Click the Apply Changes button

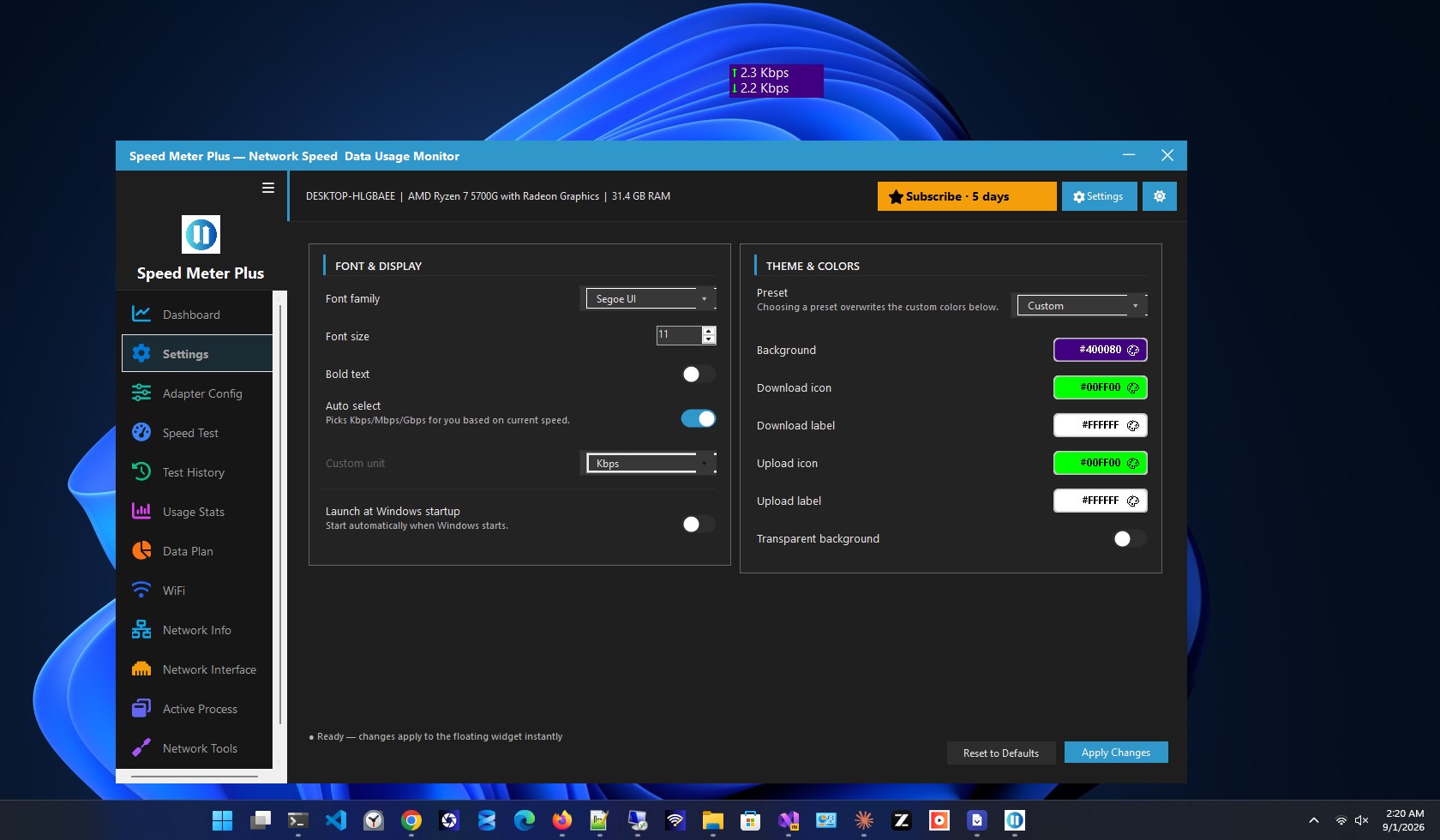(x=1116, y=752)
